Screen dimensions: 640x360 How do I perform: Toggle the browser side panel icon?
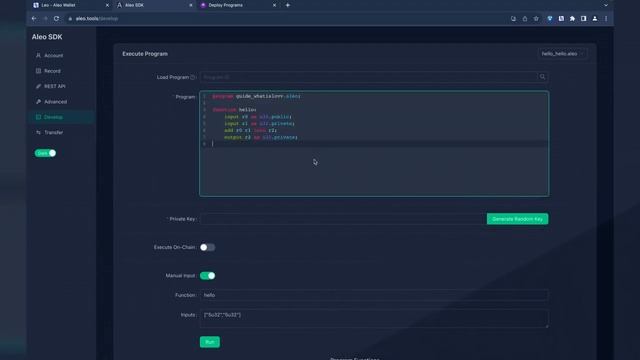584,19
